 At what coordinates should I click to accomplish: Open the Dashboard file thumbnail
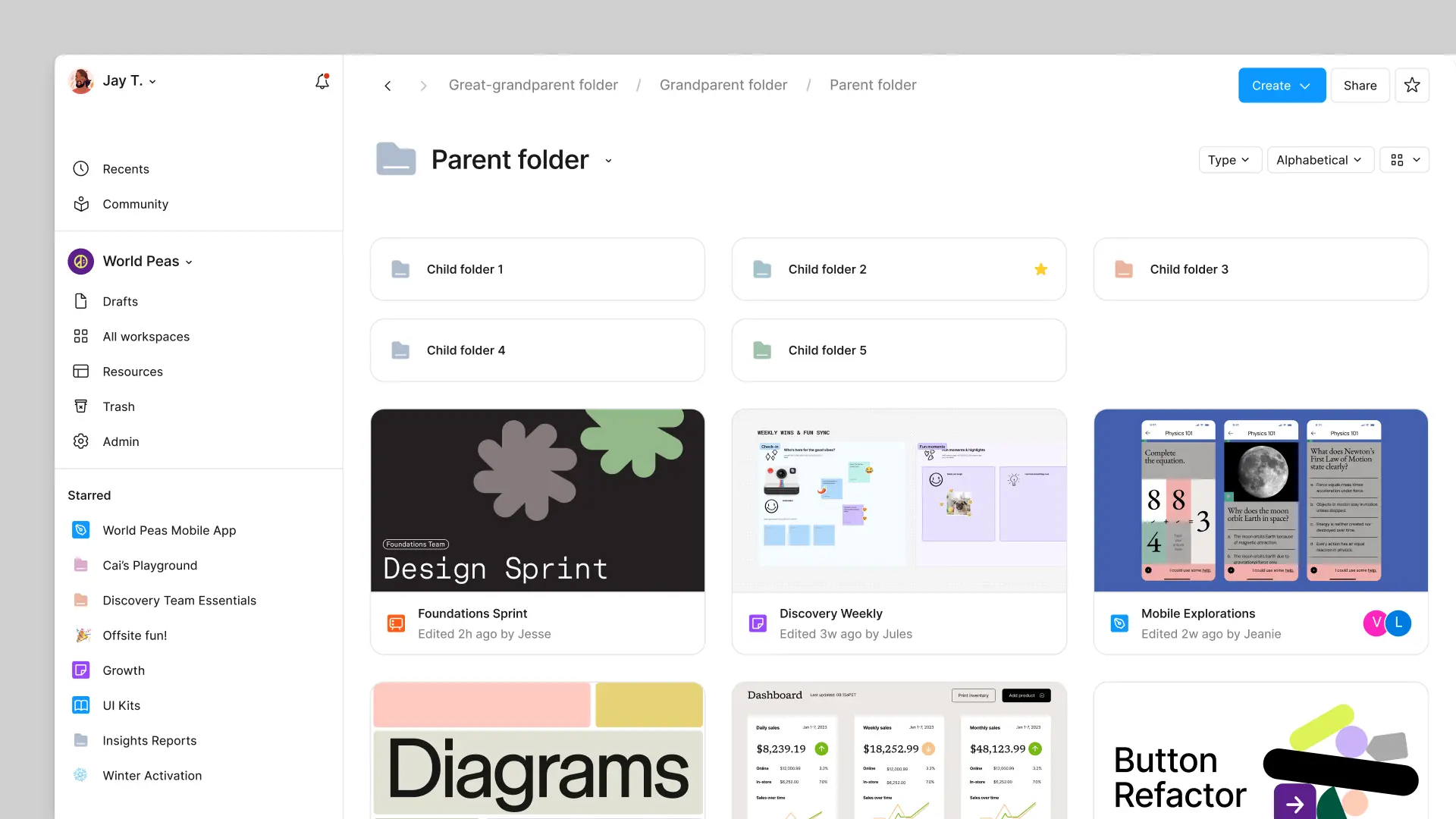tap(899, 750)
